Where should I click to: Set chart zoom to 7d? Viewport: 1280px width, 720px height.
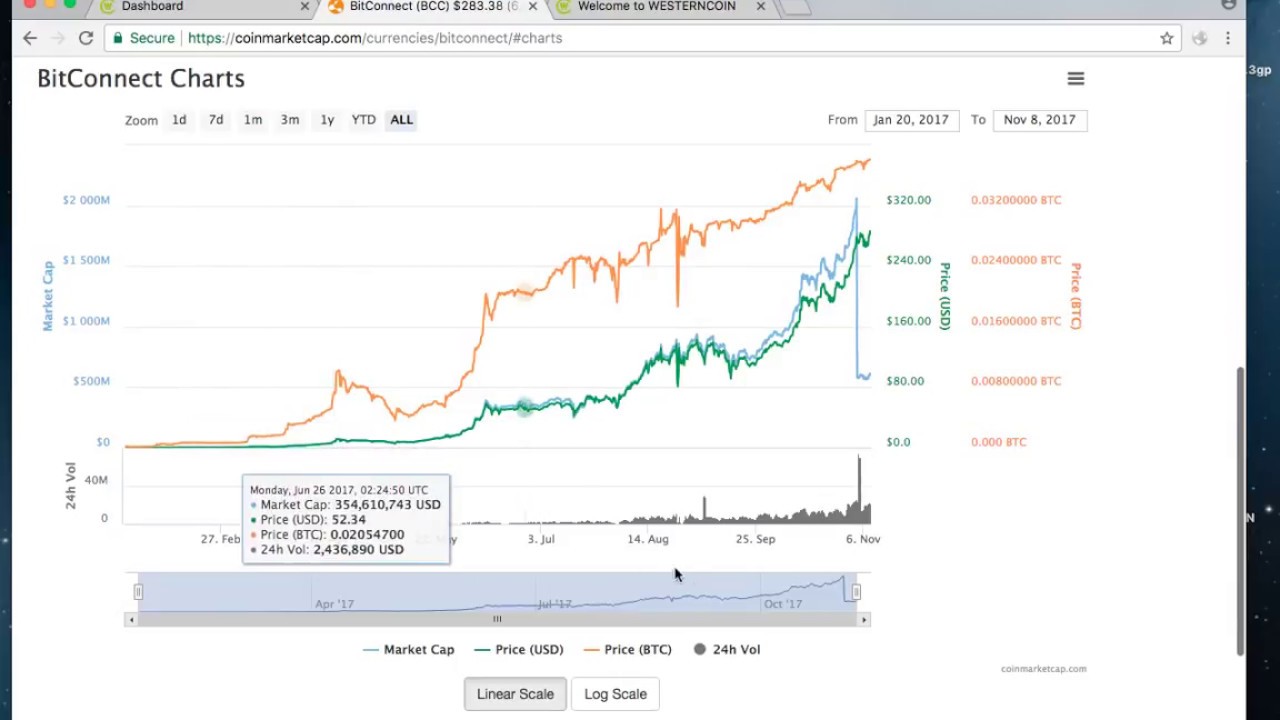pos(216,120)
